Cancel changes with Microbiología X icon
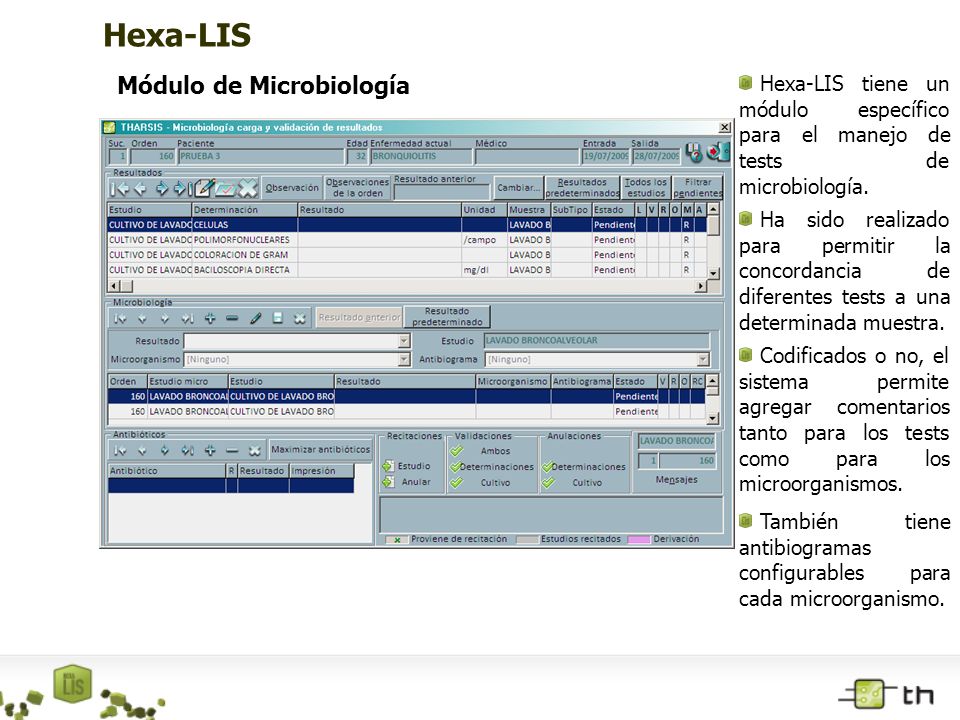960x720 pixels. pyautogui.click(x=299, y=318)
